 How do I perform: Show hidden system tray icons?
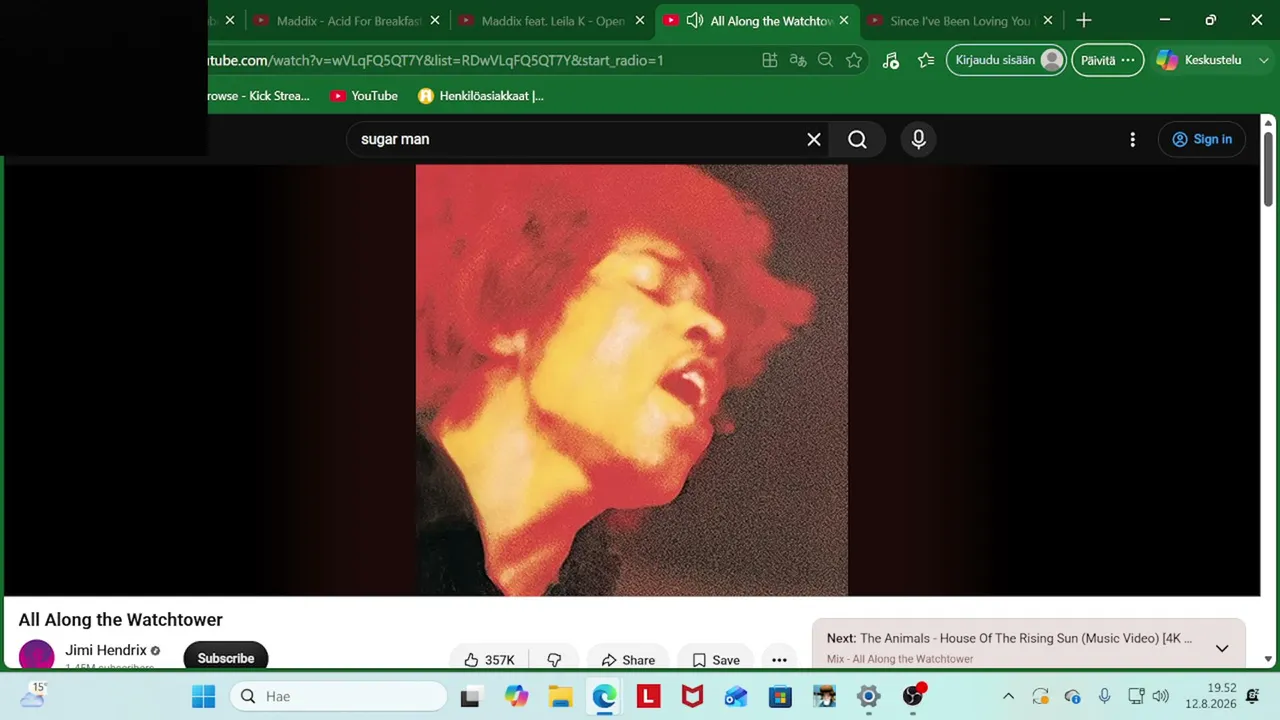pyautogui.click(x=1008, y=696)
